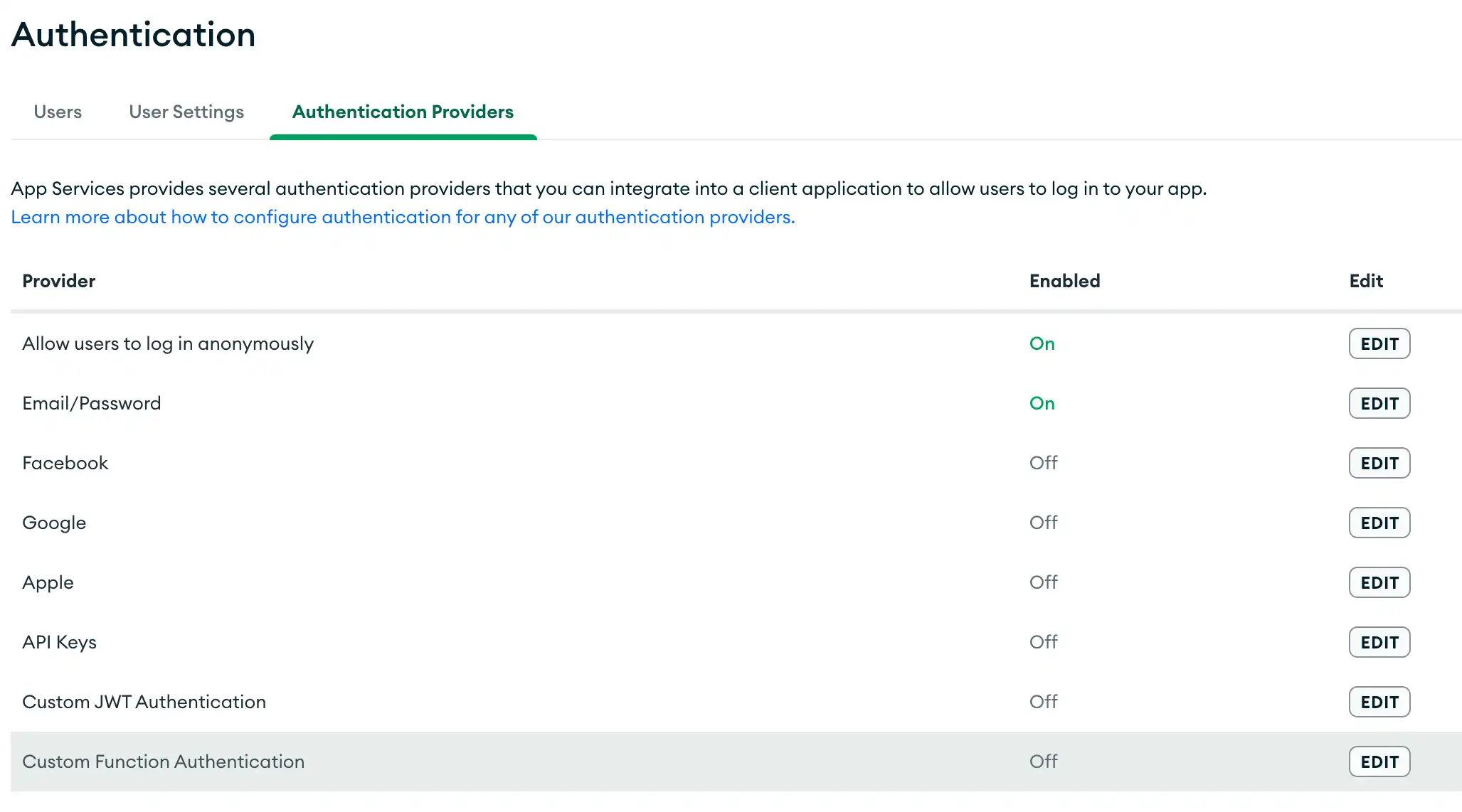Switch to Users tab
This screenshot has width=1462, height=812.
57,111
